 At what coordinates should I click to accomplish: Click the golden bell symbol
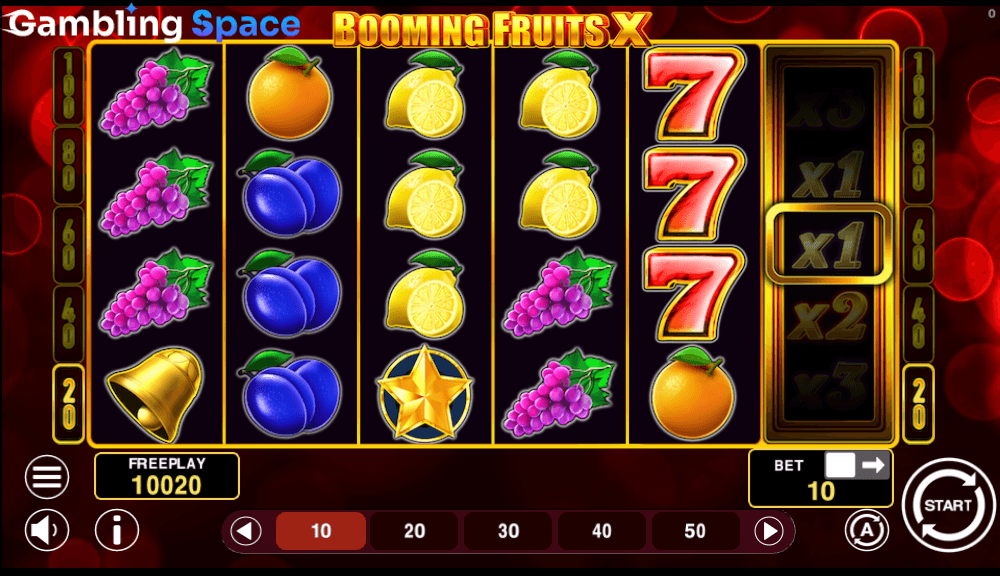coord(156,394)
